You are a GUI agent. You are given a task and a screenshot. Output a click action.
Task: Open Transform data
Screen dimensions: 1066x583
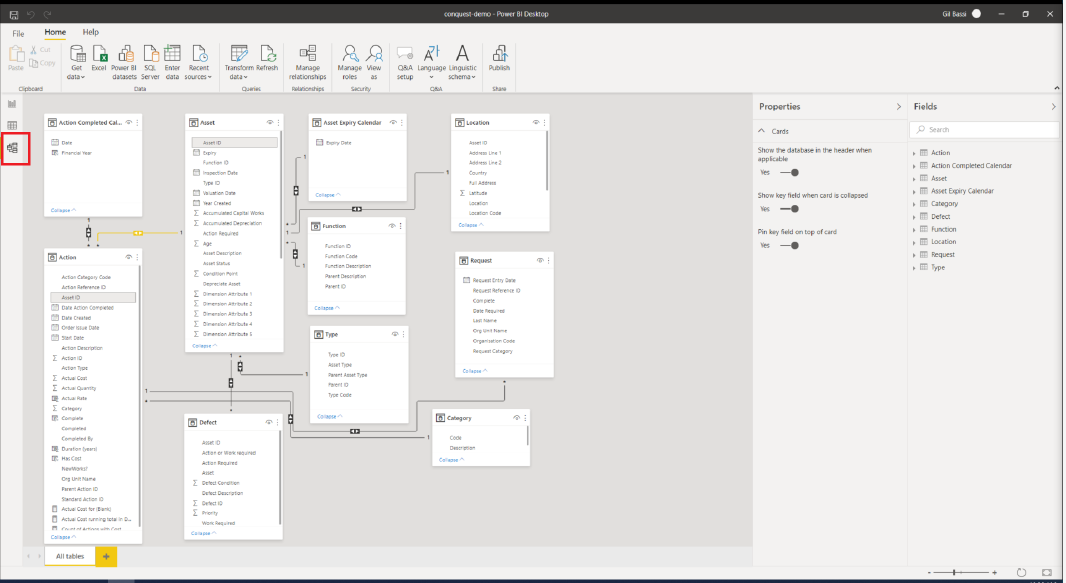point(239,63)
